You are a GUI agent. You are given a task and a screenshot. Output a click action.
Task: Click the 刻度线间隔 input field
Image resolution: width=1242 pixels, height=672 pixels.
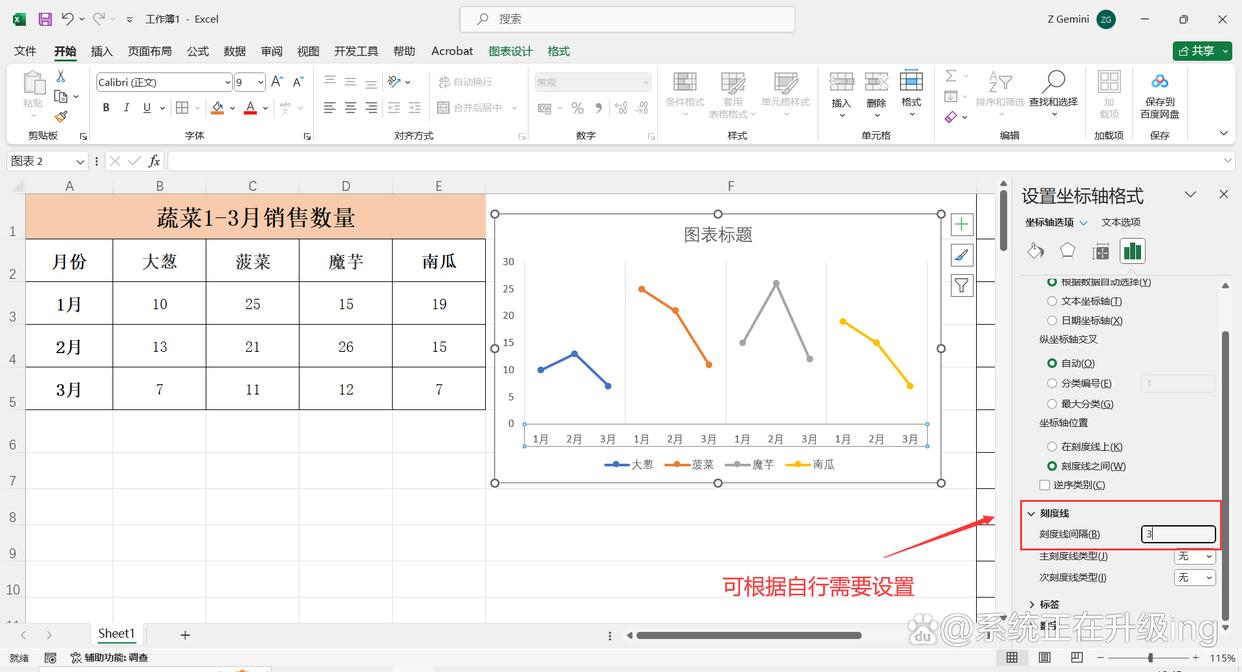coord(1179,535)
